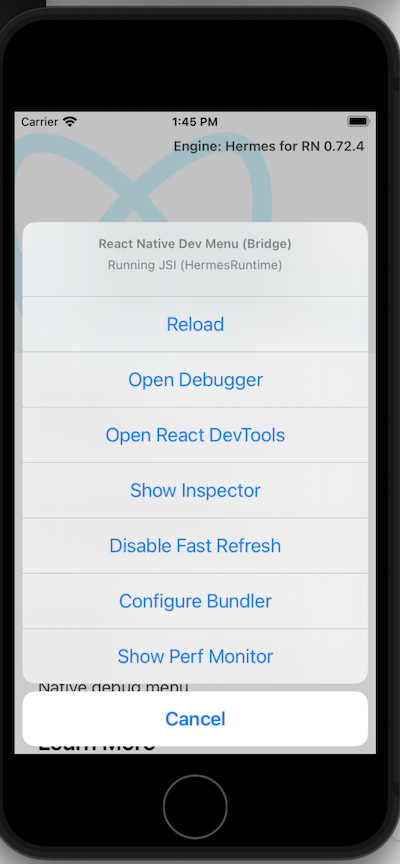Click the Engine: Hermes for RN 0.72.4 text
Image resolution: width=400 pixels, height=864 pixels.
pos(269,147)
